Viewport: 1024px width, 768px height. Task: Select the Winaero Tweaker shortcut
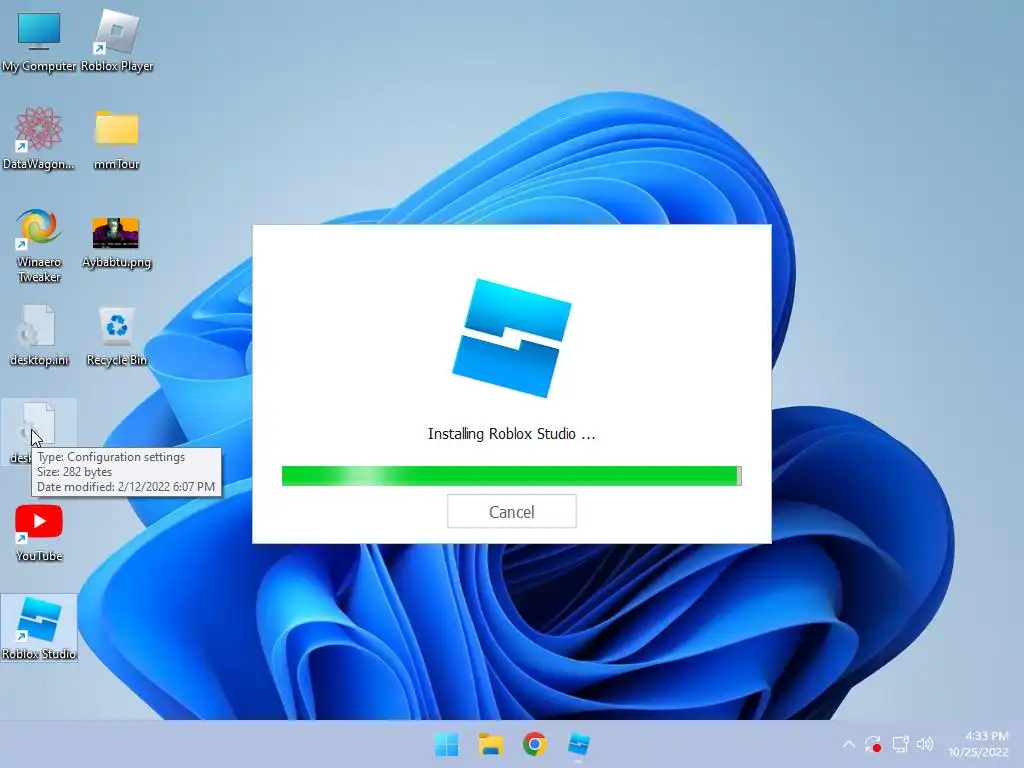39,245
